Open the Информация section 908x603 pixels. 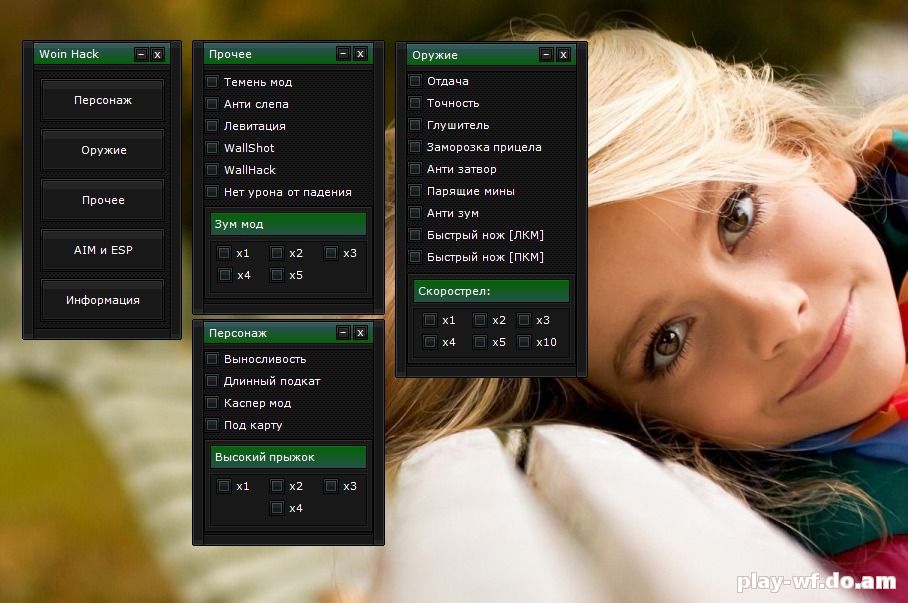pos(102,300)
